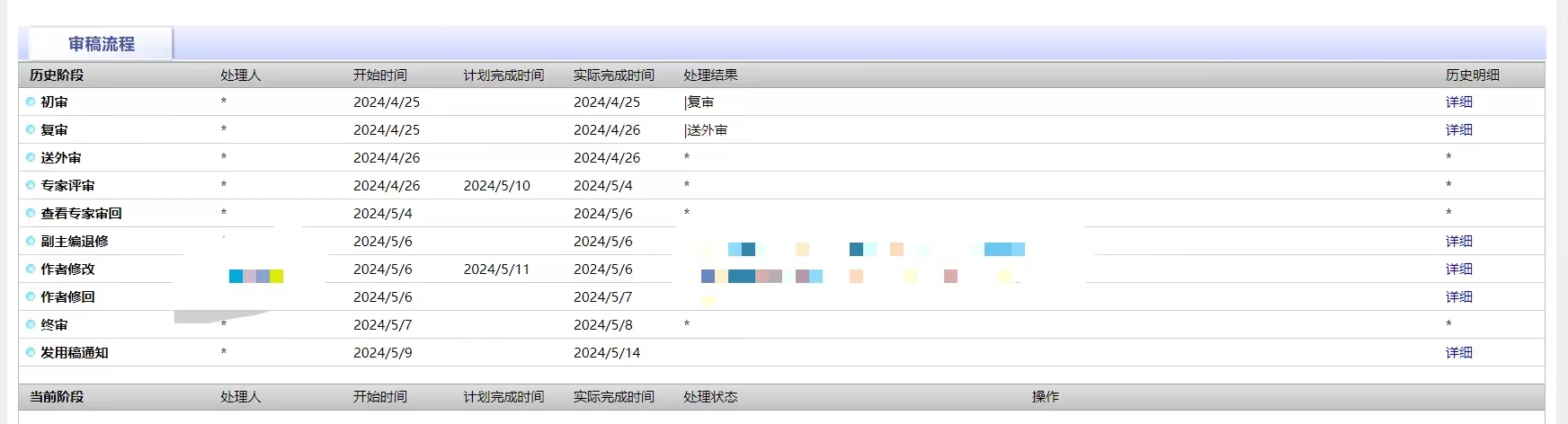Open 详细 link for 初审 row
1568x424 pixels.
tap(1458, 102)
